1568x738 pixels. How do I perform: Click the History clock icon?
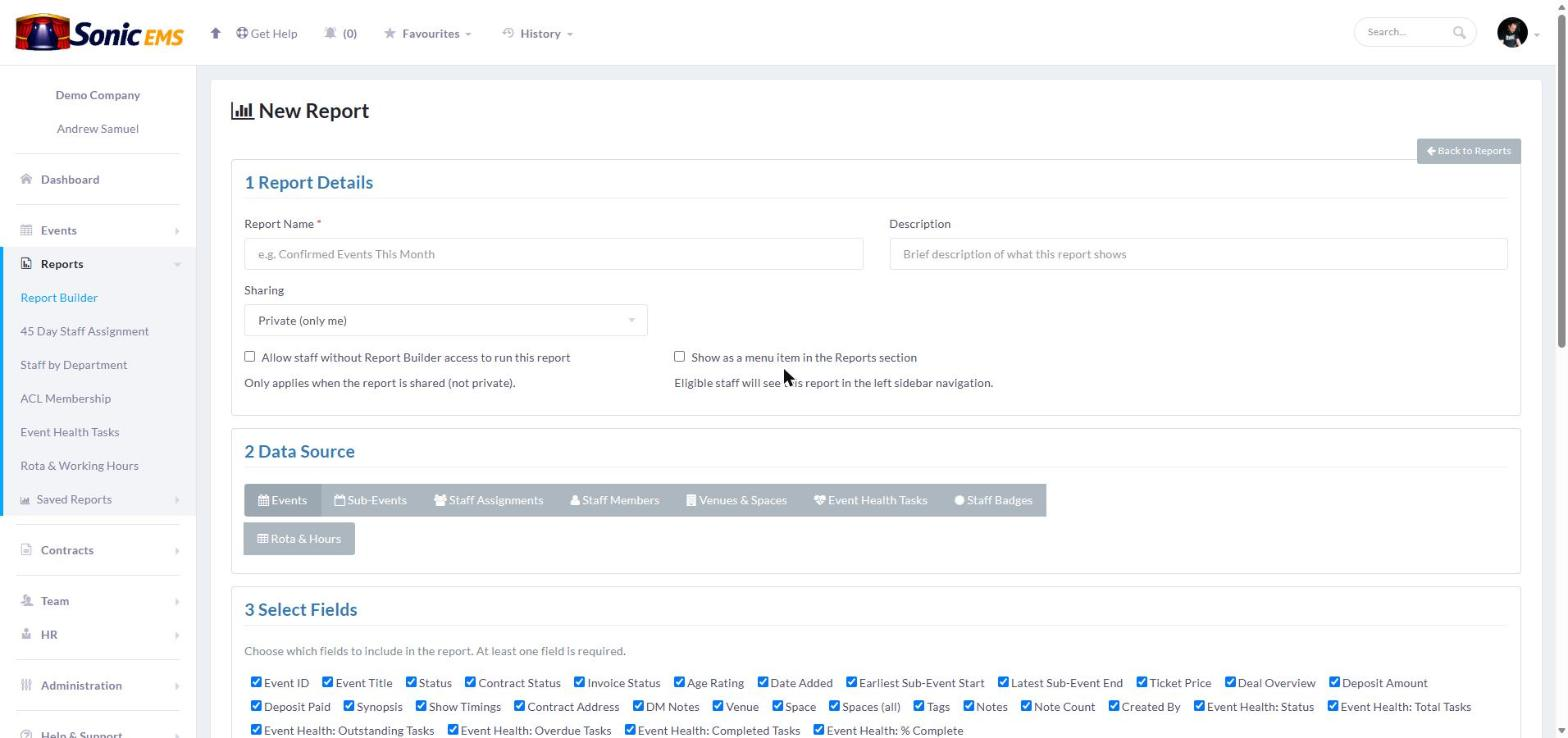click(x=508, y=33)
